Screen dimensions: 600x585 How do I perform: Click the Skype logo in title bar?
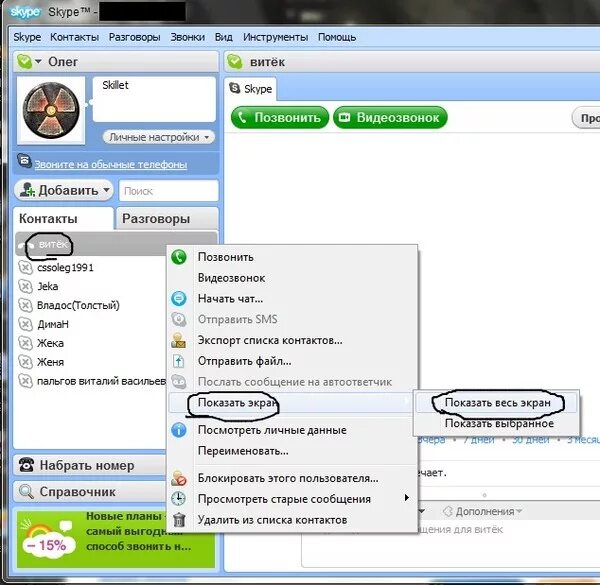[24, 12]
